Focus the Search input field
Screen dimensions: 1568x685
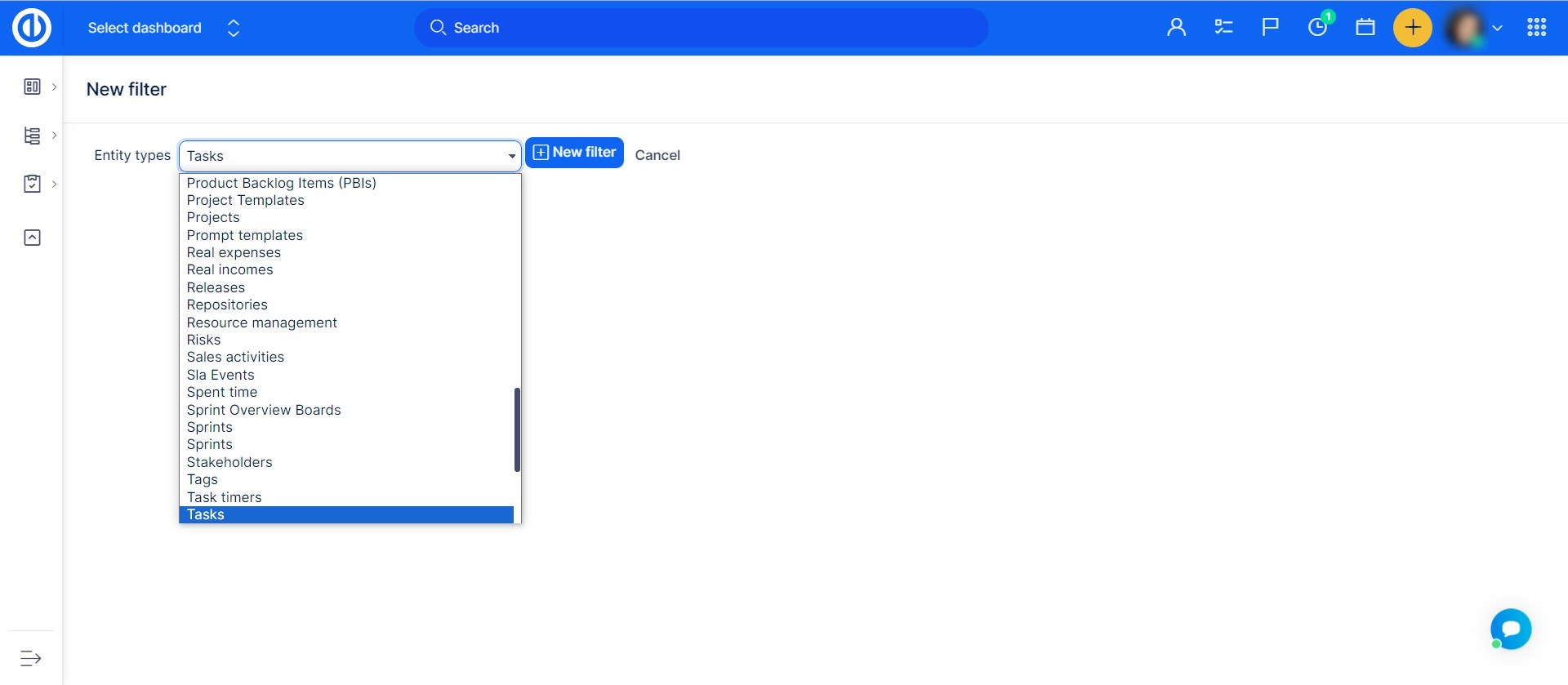pyautogui.click(x=702, y=28)
